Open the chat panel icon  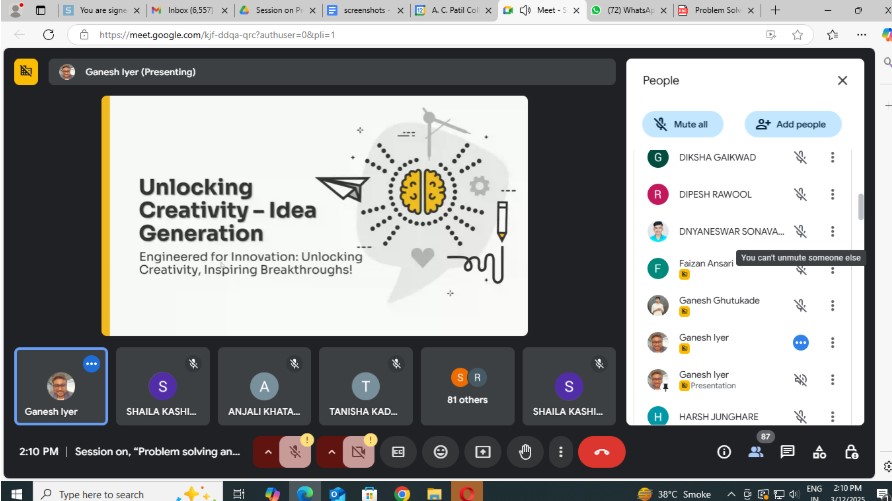coord(787,452)
